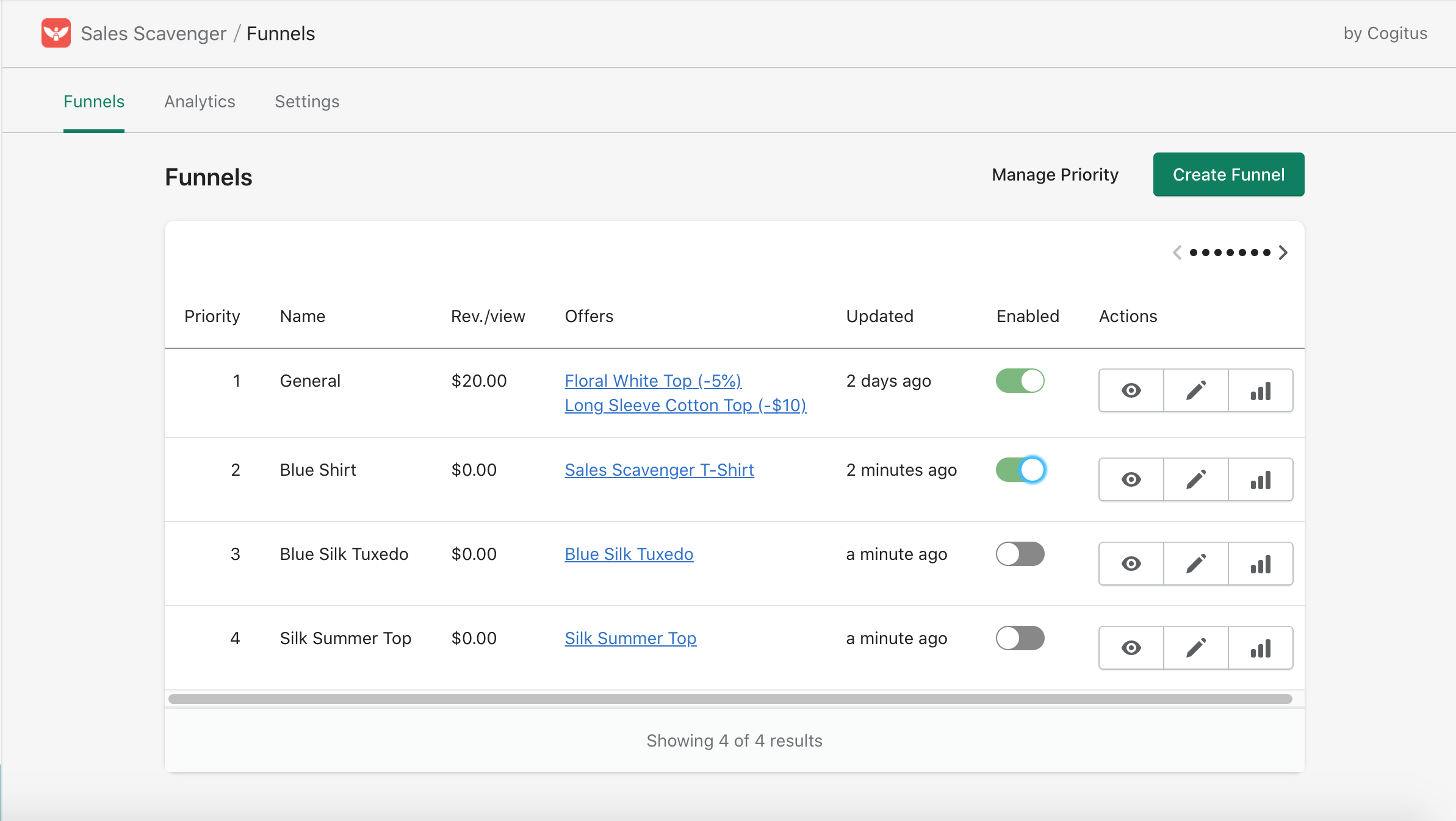Open the Silk Summer Top offer link
The width and height of the screenshot is (1456, 821).
click(x=630, y=638)
